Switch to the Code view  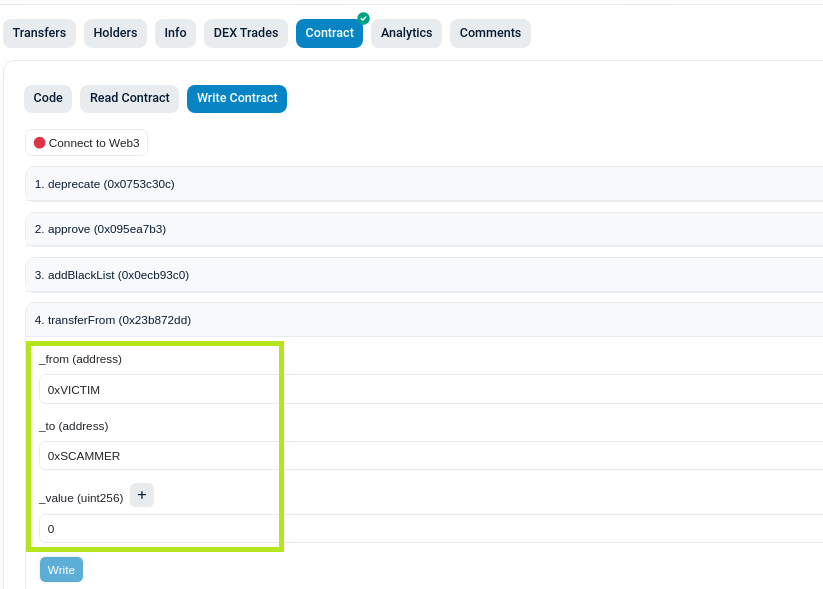[47, 98]
